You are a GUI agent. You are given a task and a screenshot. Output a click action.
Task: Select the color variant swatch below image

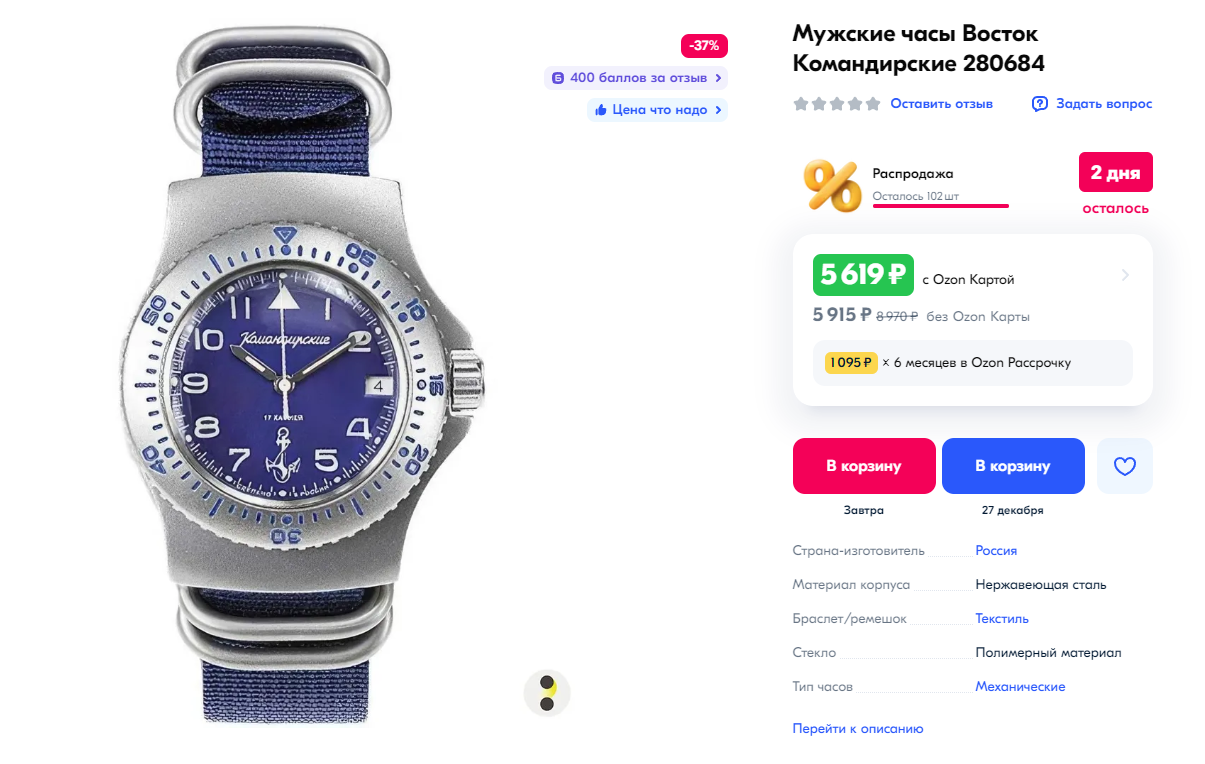click(x=547, y=693)
